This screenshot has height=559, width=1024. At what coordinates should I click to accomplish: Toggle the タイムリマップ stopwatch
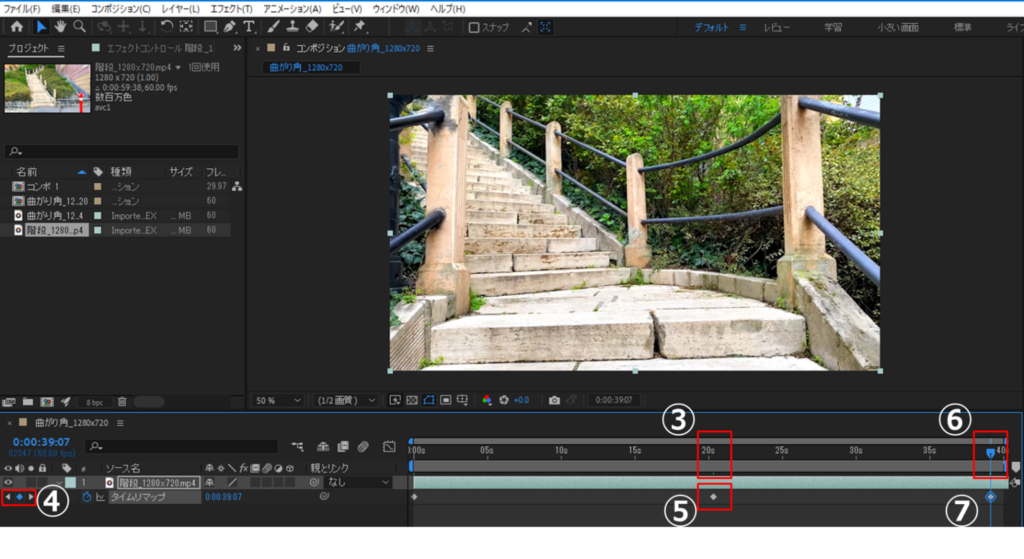87,497
